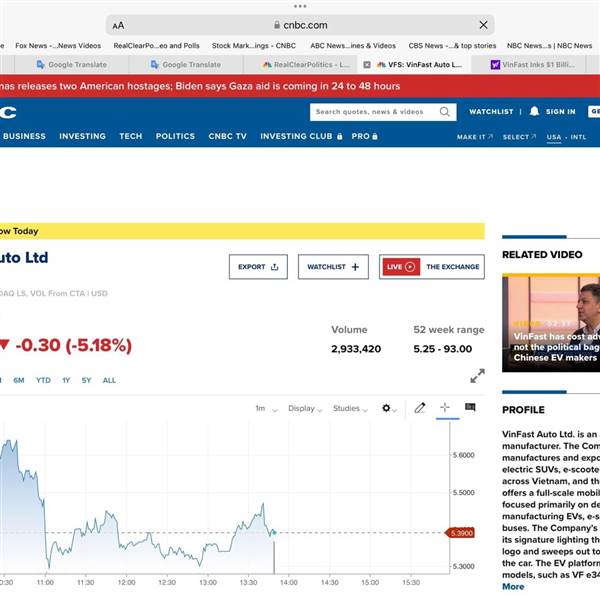Open THE EXCHANGE live show

pos(453,267)
